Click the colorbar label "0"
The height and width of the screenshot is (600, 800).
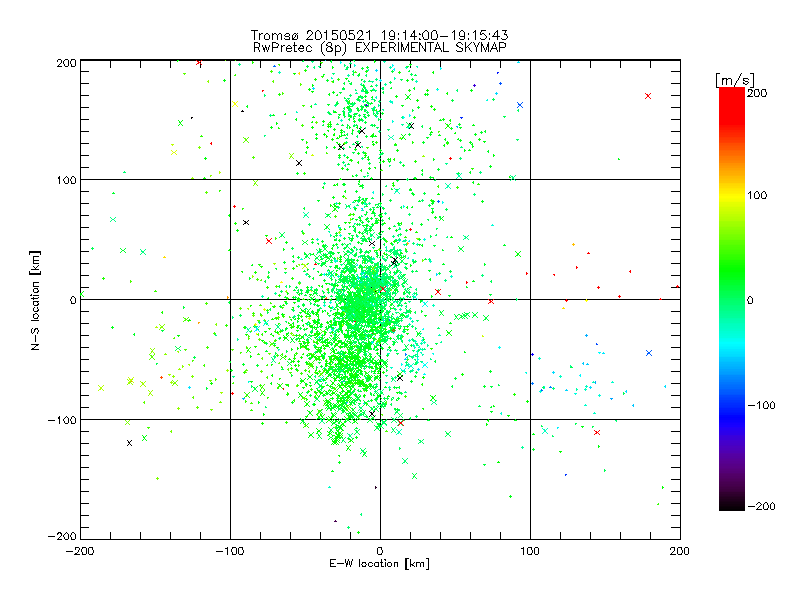[750, 300]
